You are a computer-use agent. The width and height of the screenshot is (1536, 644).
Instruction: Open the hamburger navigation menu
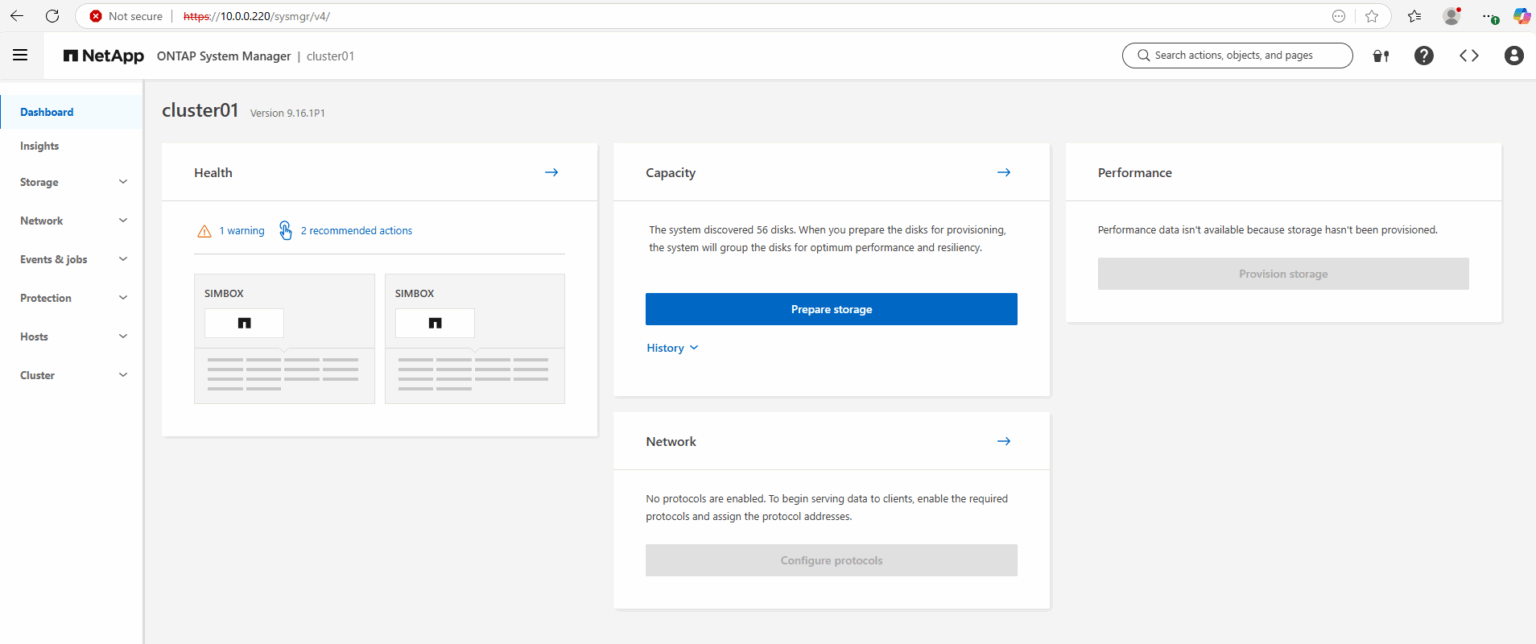[x=20, y=54]
